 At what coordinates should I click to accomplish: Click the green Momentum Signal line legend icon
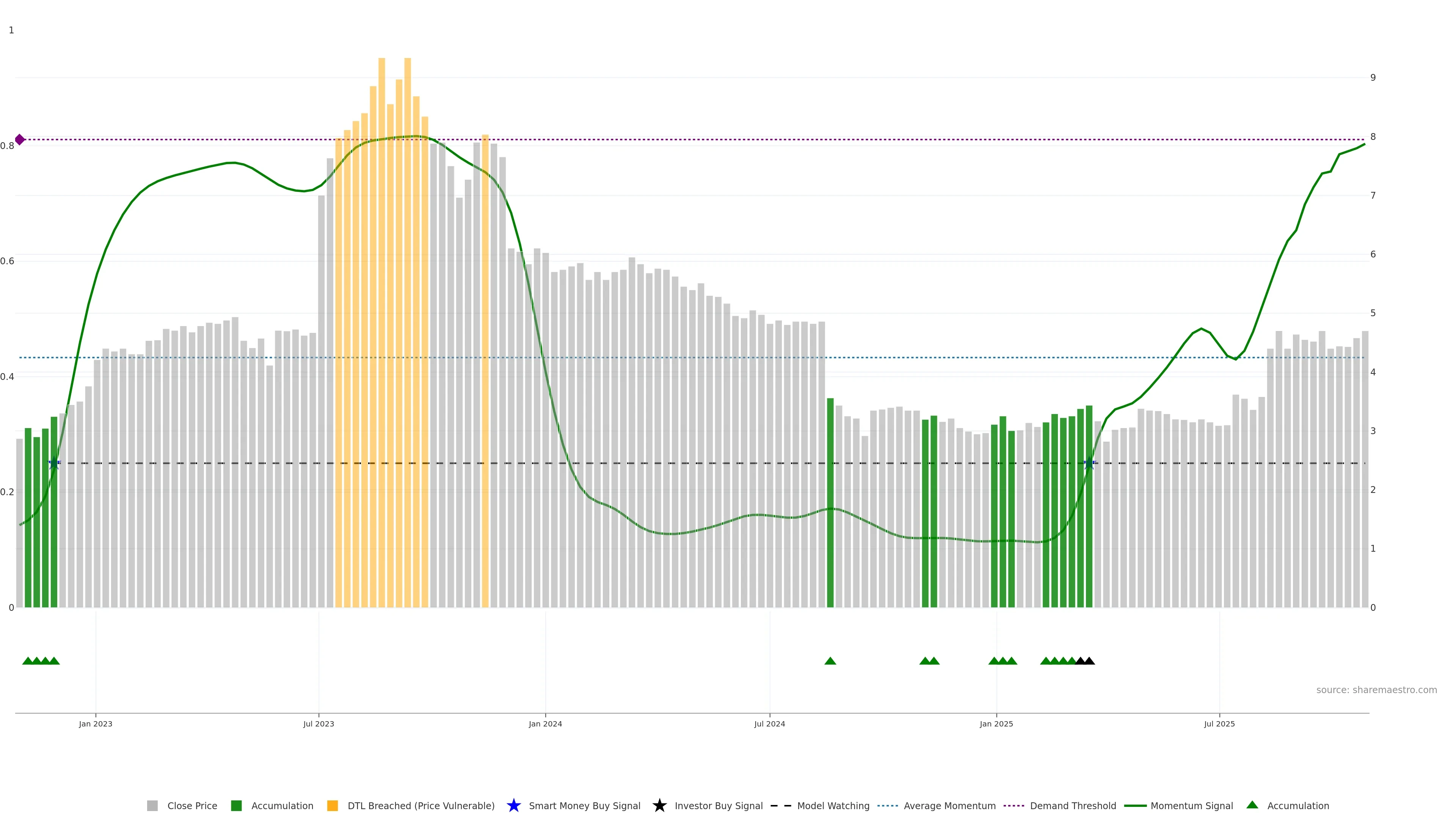(1135, 805)
